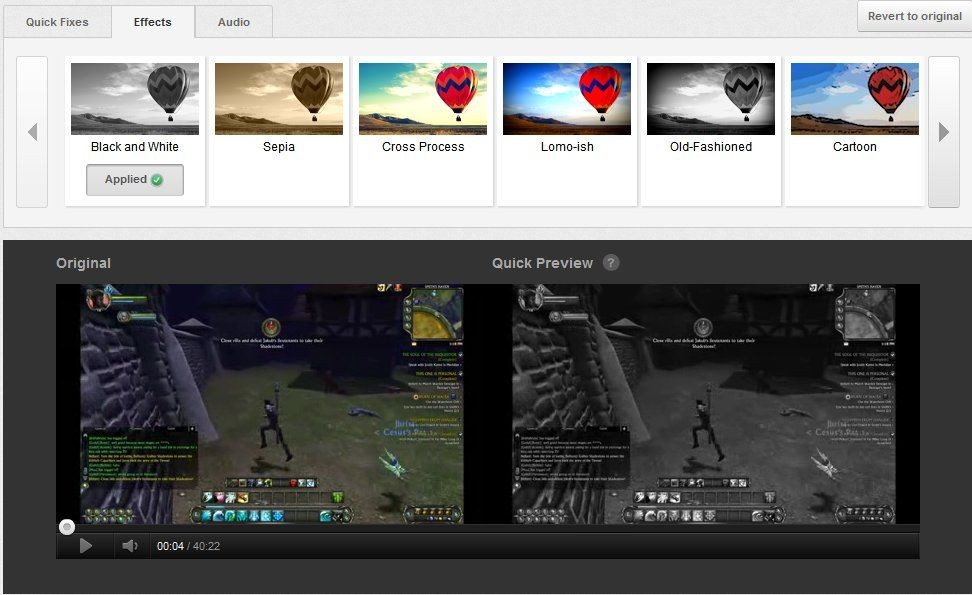
Task: Click the Quick Preview heading label
Action: 542,263
